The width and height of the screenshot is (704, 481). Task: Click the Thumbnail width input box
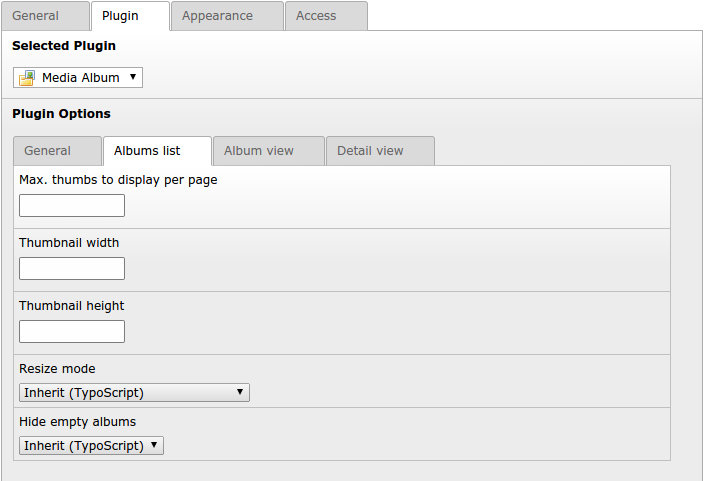tap(72, 268)
